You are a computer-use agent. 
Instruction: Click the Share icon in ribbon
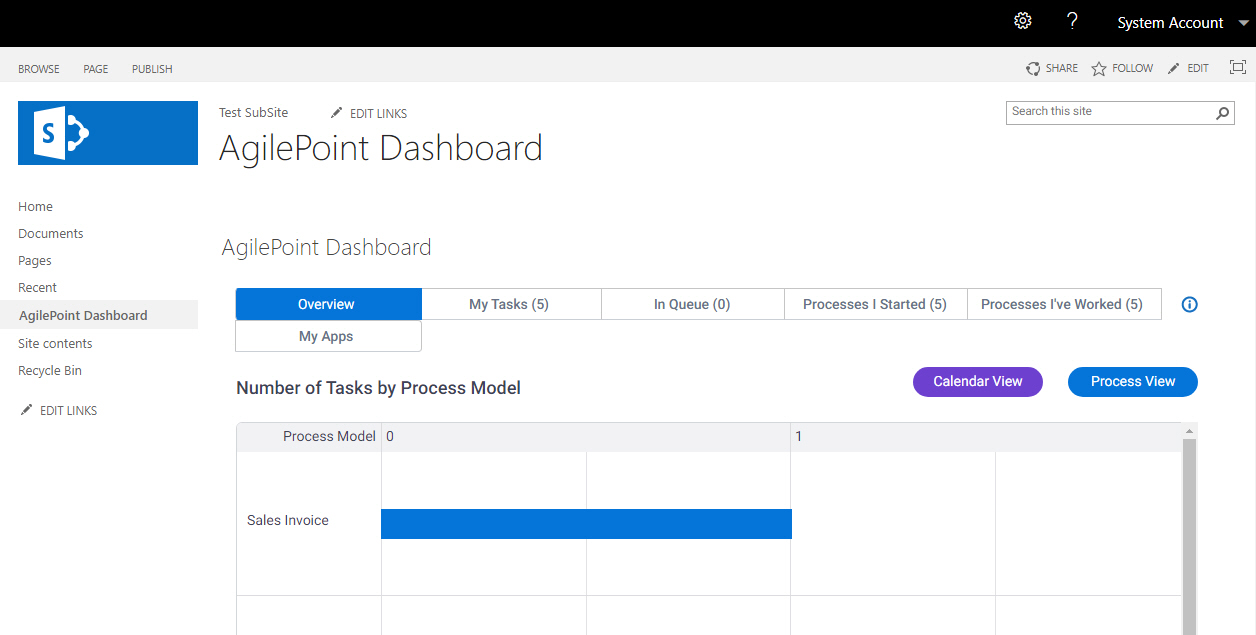[1033, 69]
